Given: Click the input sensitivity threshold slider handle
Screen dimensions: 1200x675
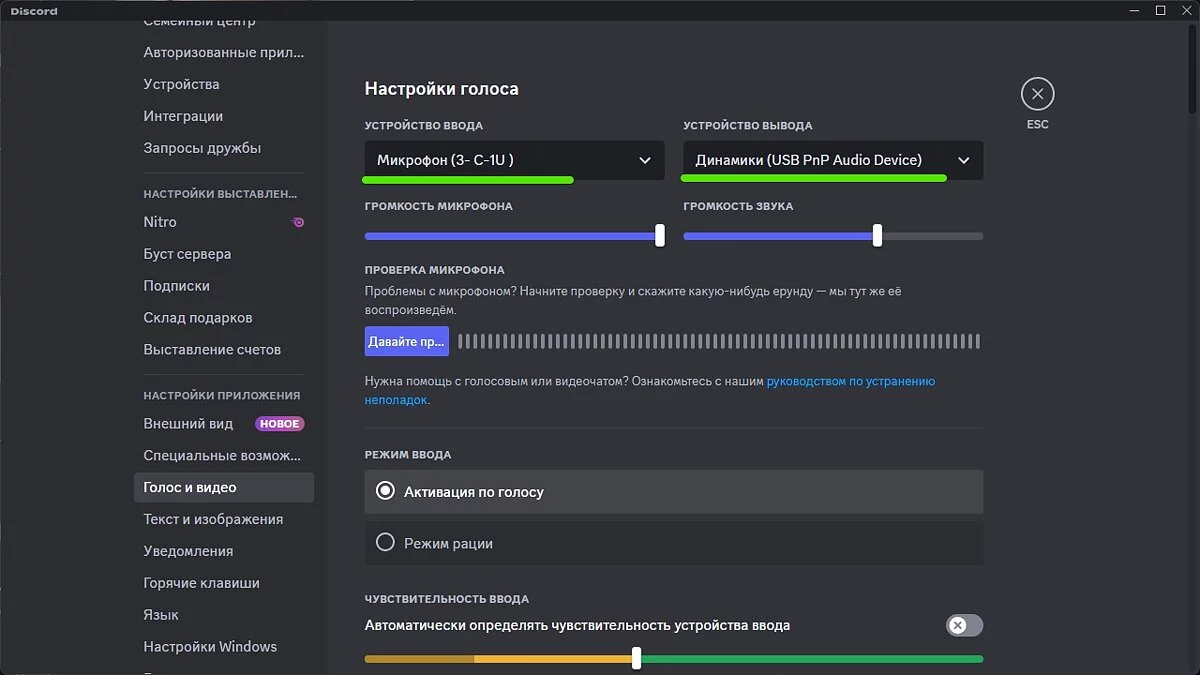Looking at the screenshot, I should click(x=636, y=658).
